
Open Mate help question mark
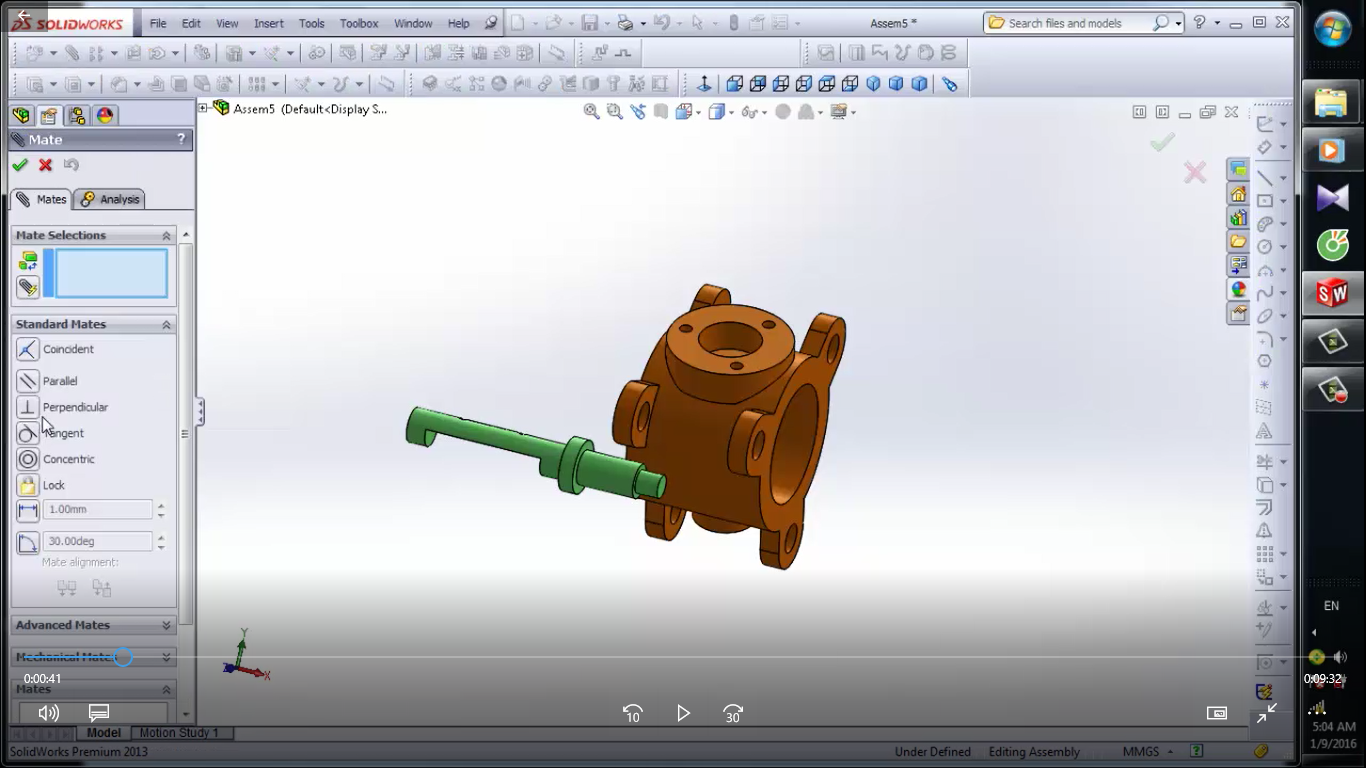(x=181, y=139)
